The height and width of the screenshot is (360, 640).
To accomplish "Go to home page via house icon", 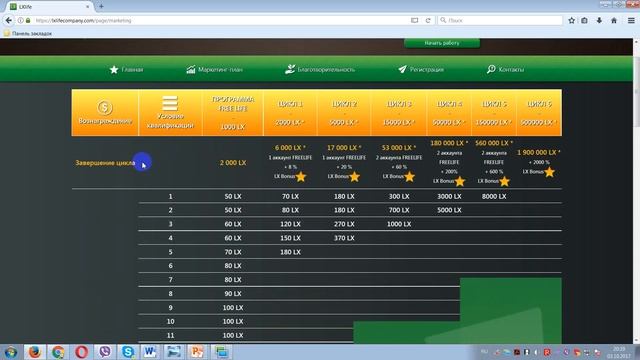I will click(614, 20).
